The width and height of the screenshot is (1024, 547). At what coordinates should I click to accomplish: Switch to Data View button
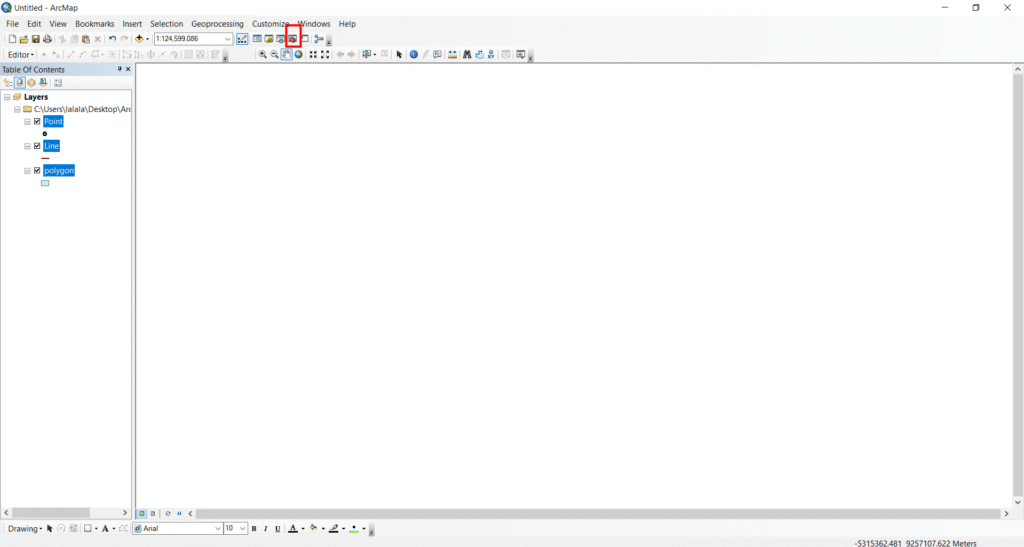tap(142, 514)
